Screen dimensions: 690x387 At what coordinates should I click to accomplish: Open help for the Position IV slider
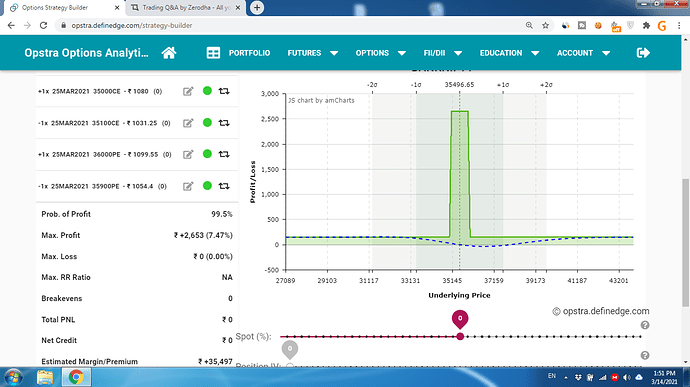pyautogui.click(x=645, y=355)
